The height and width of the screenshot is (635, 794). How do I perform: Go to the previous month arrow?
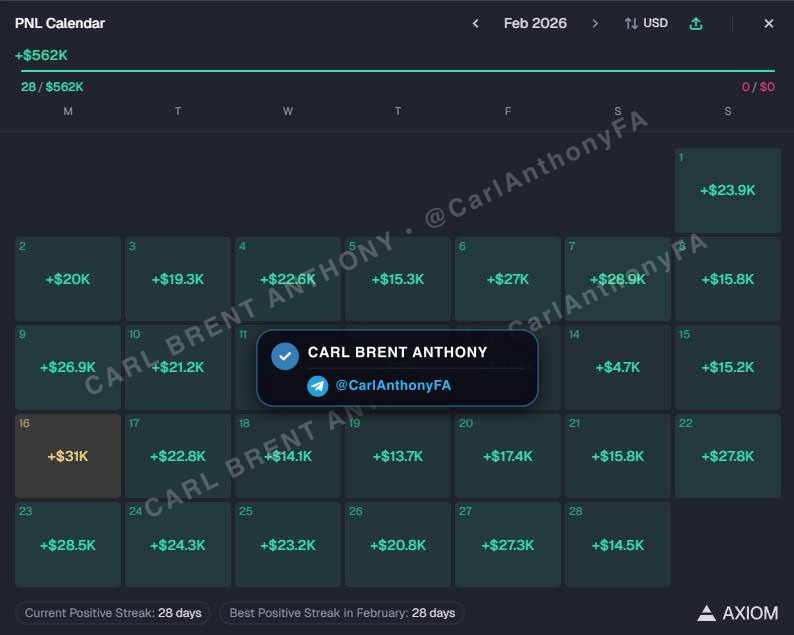click(475, 23)
